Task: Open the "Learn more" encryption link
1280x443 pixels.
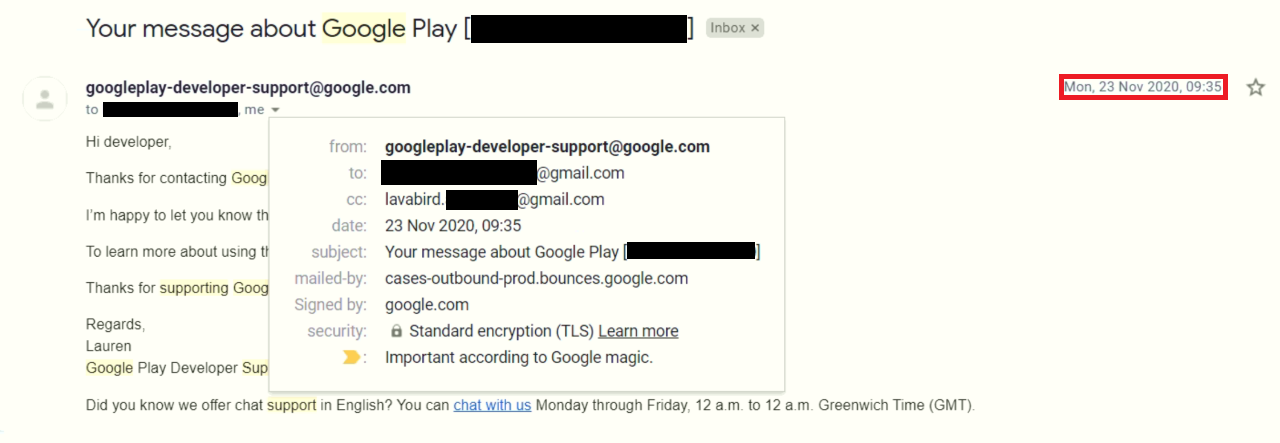Action: pyautogui.click(x=638, y=331)
